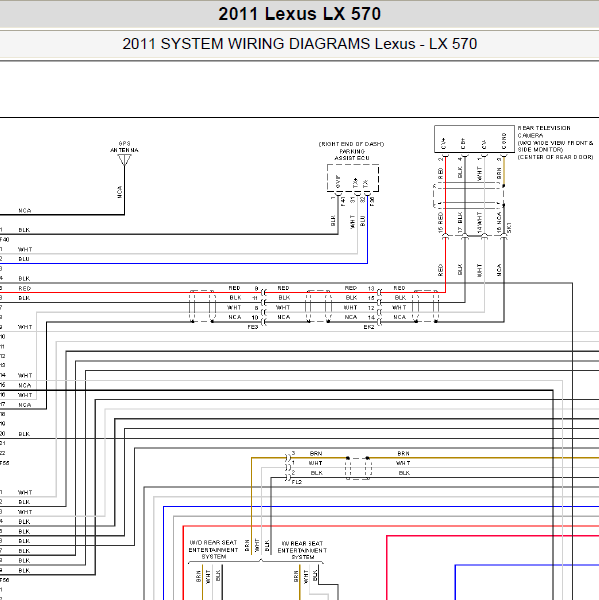Click the rear television camera component box
This screenshot has height=600, width=599.
click(474, 139)
